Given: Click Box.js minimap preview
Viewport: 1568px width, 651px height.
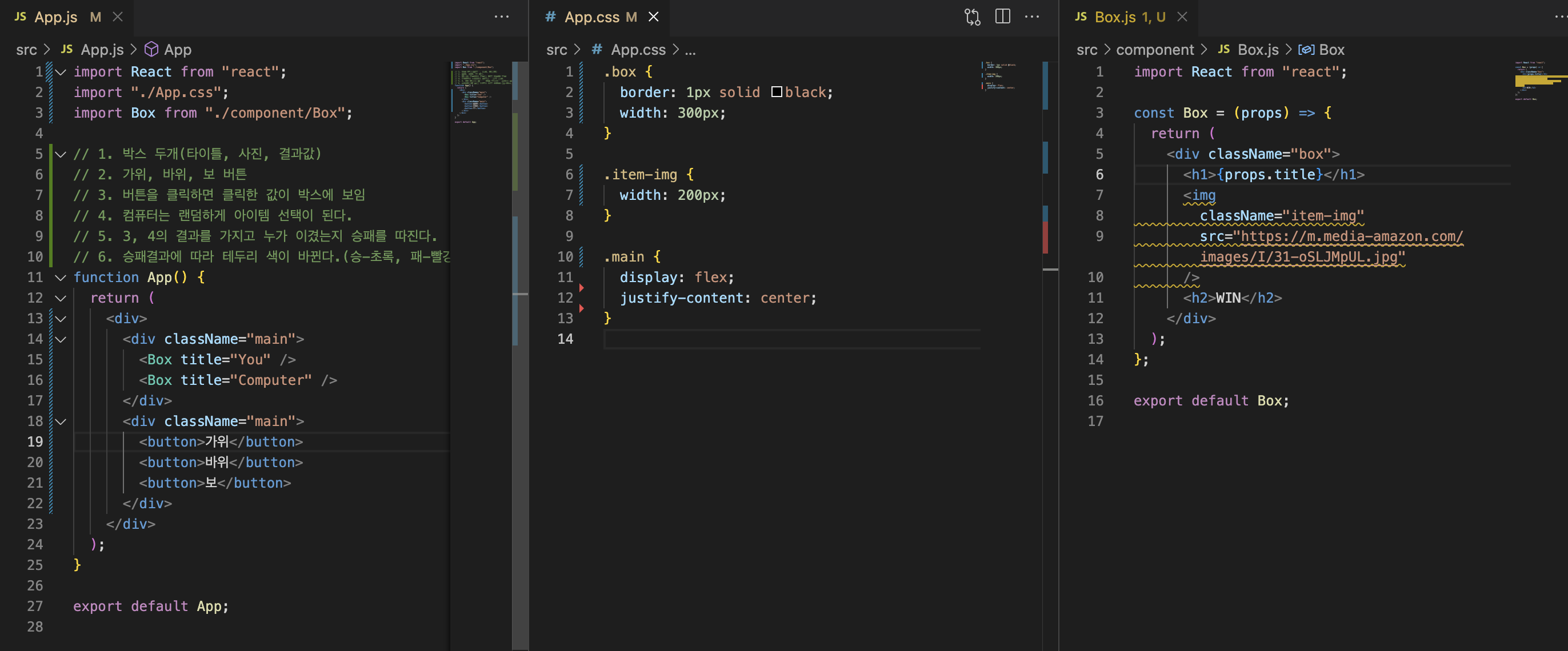Looking at the screenshot, I should click(x=1540, y=81).
